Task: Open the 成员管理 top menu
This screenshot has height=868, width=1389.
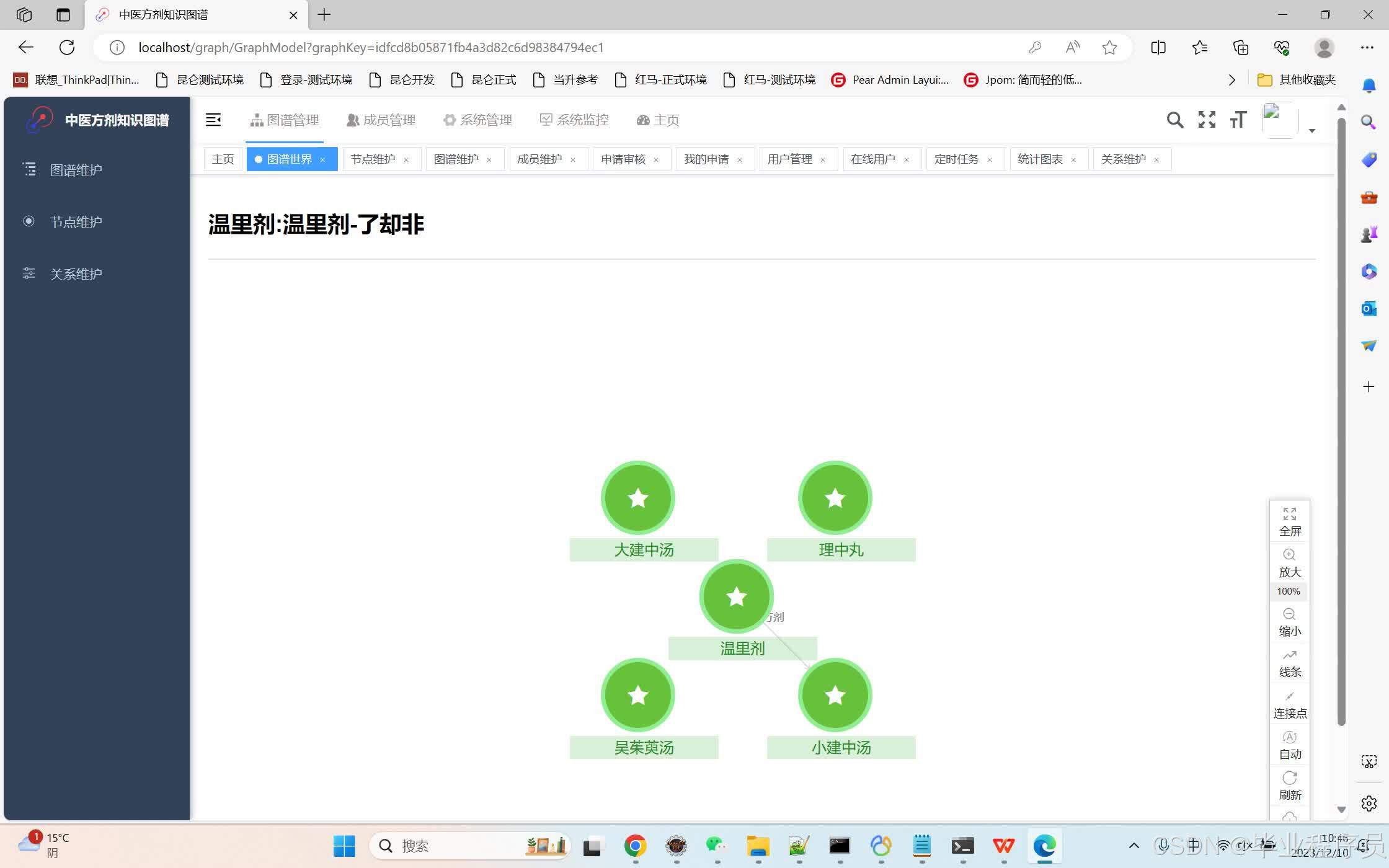Action: (381, 120)
